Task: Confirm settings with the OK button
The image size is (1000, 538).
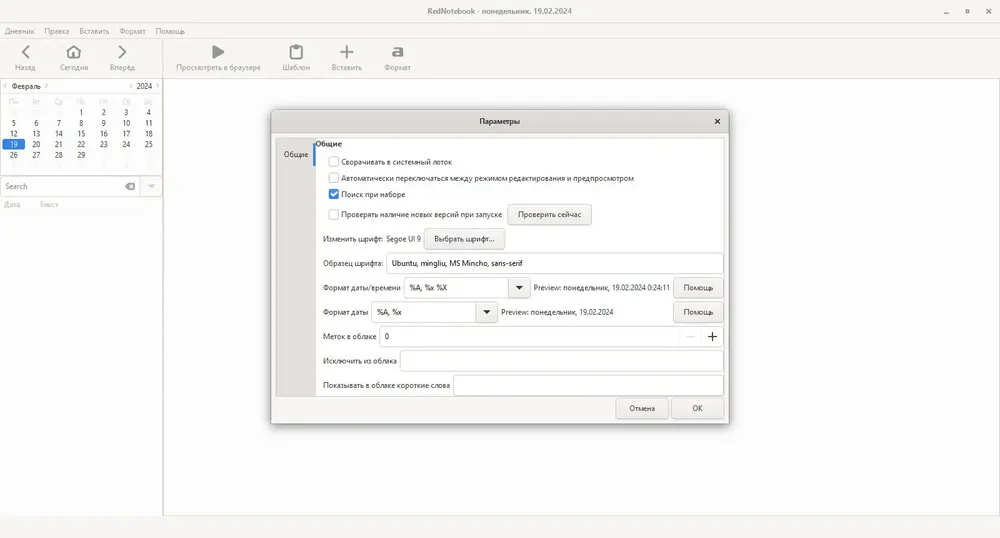Action: 697,409
